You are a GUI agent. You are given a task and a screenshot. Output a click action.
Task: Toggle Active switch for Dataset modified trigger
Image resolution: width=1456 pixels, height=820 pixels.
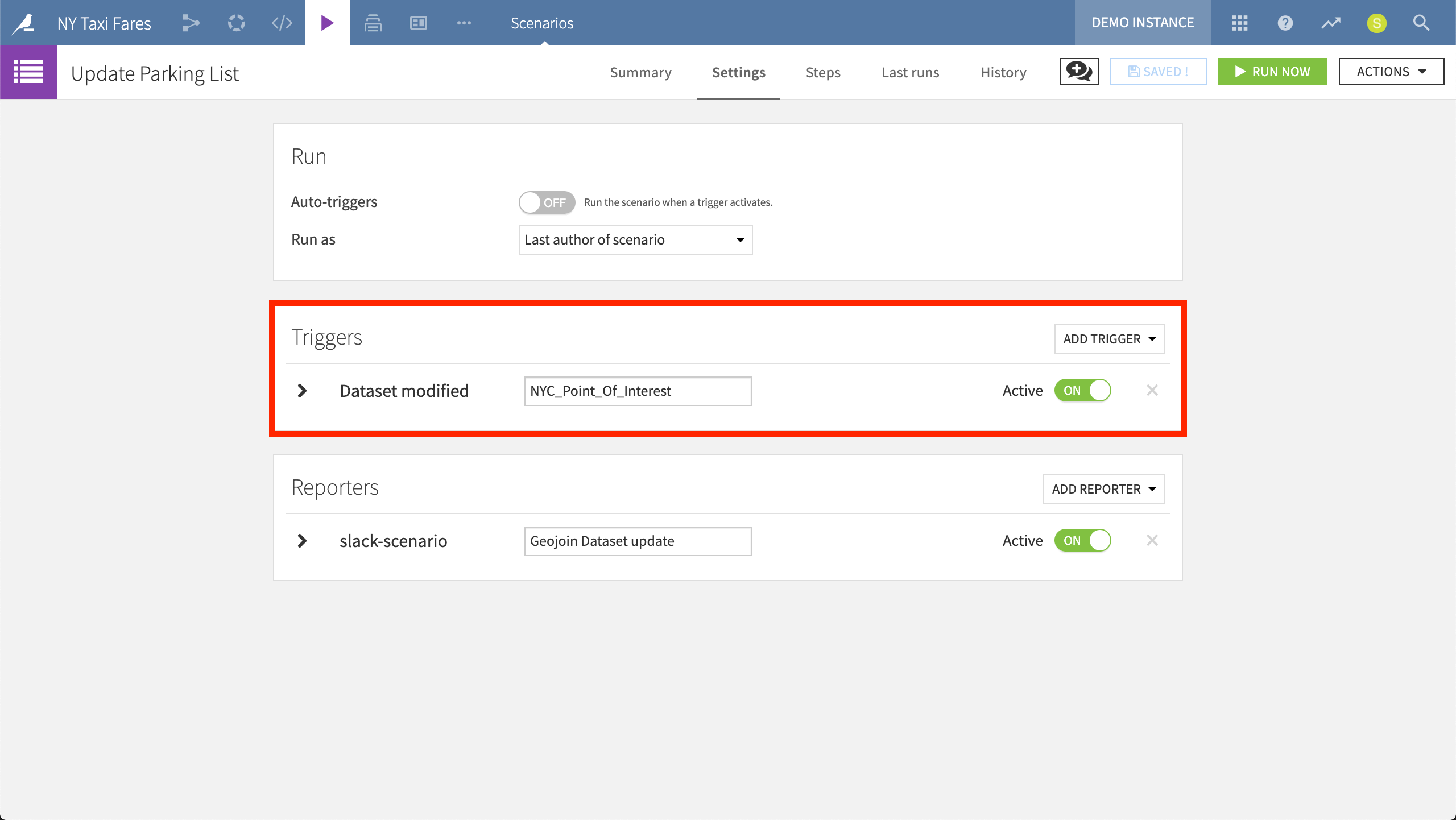(1082, 391)
